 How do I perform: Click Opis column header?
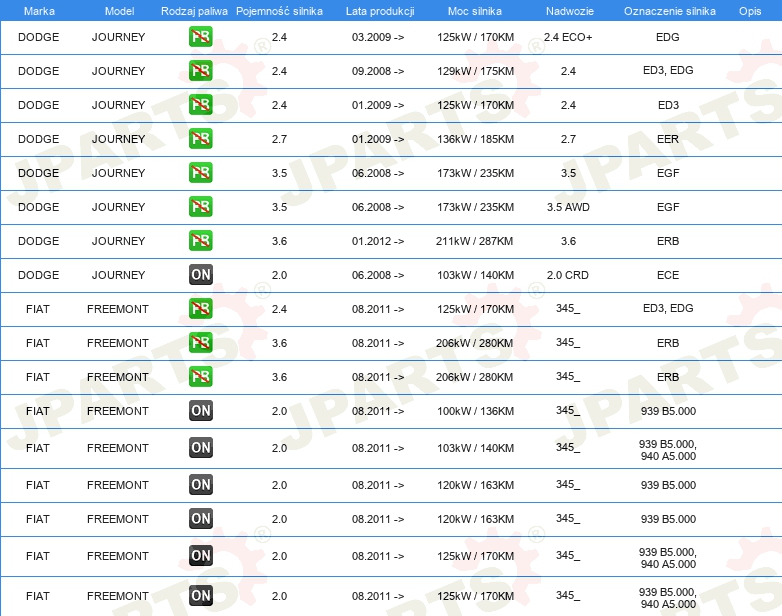[750, 11]
